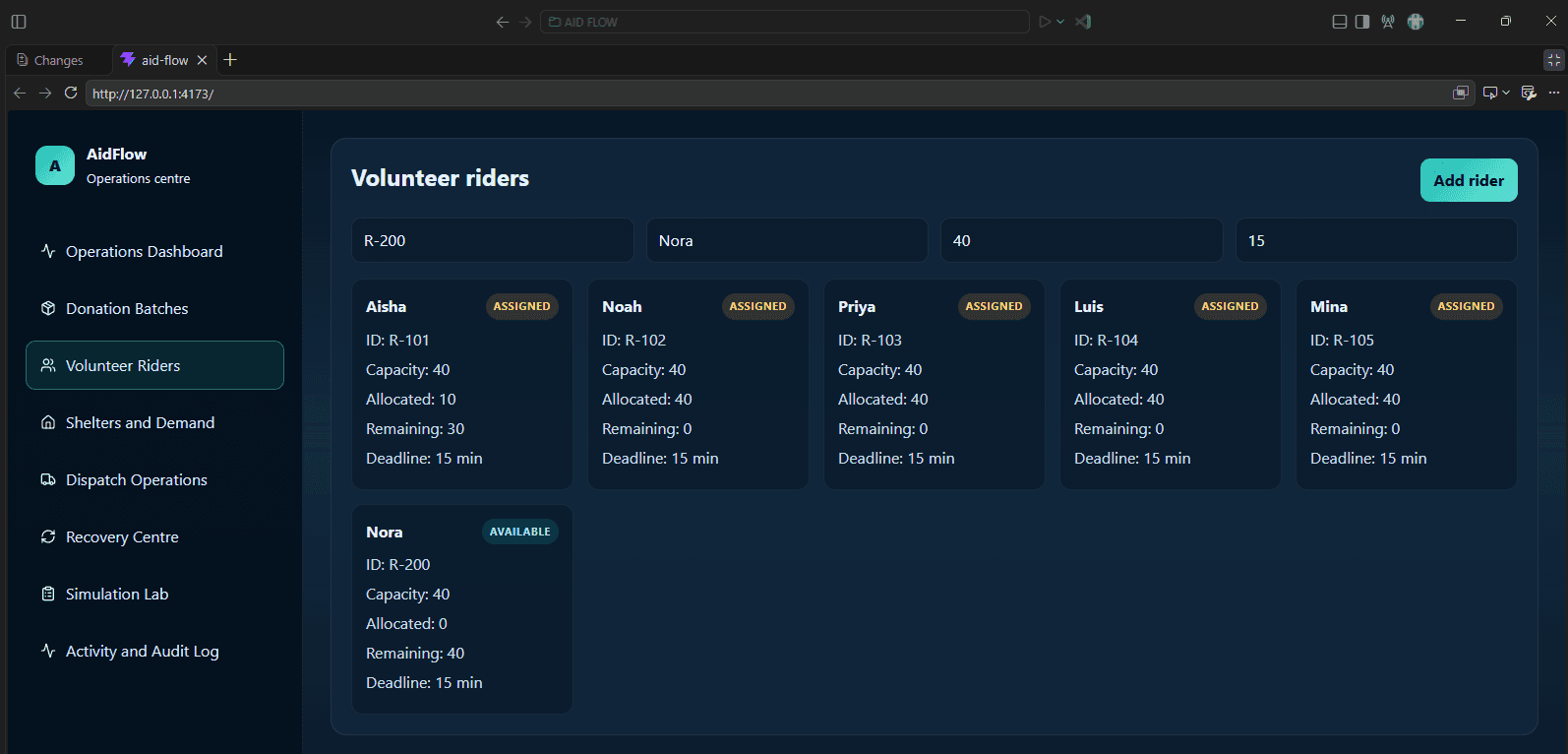Go forward in the embedded browser
The image size is (1568, 754).
click(x=45, y=93)
